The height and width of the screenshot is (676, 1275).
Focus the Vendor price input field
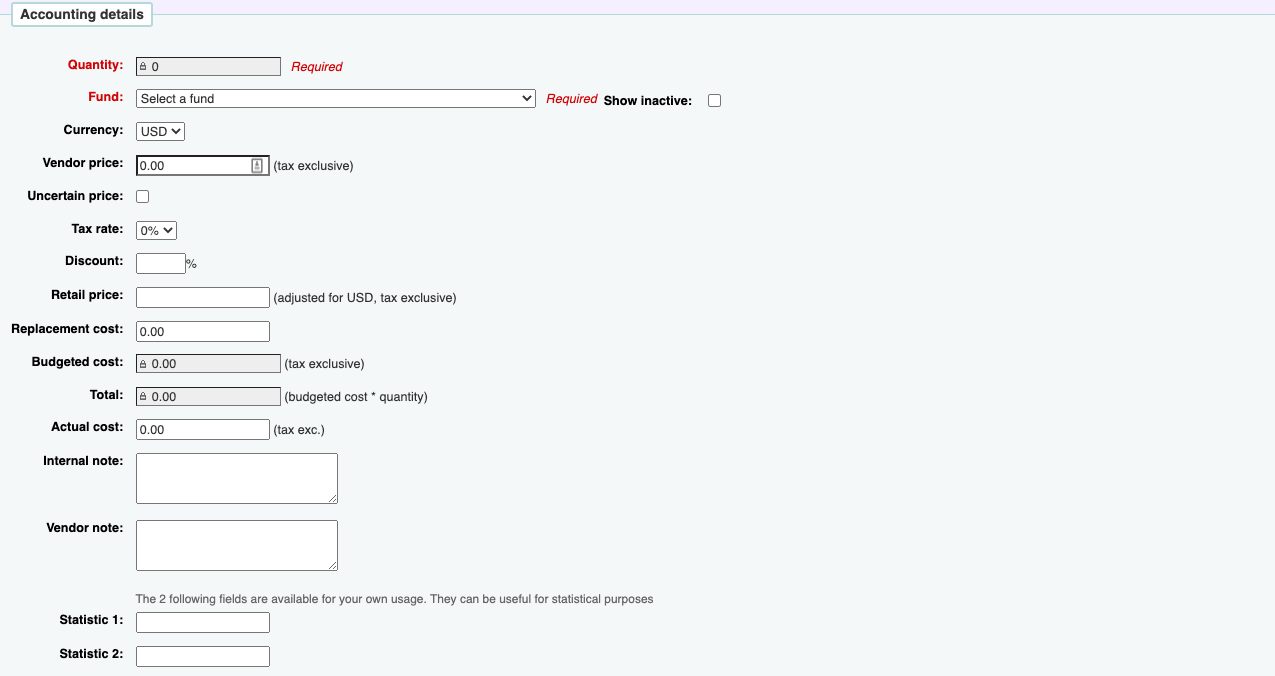(193, 166)
